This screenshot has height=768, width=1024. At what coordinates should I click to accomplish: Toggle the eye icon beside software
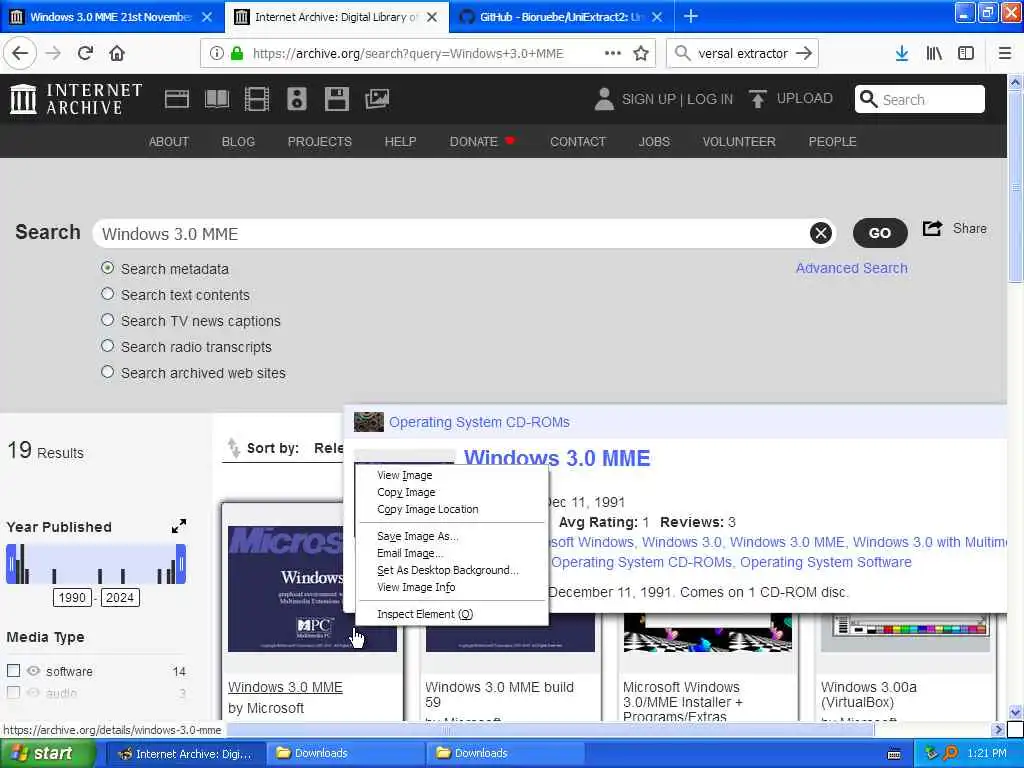point(33,671)
